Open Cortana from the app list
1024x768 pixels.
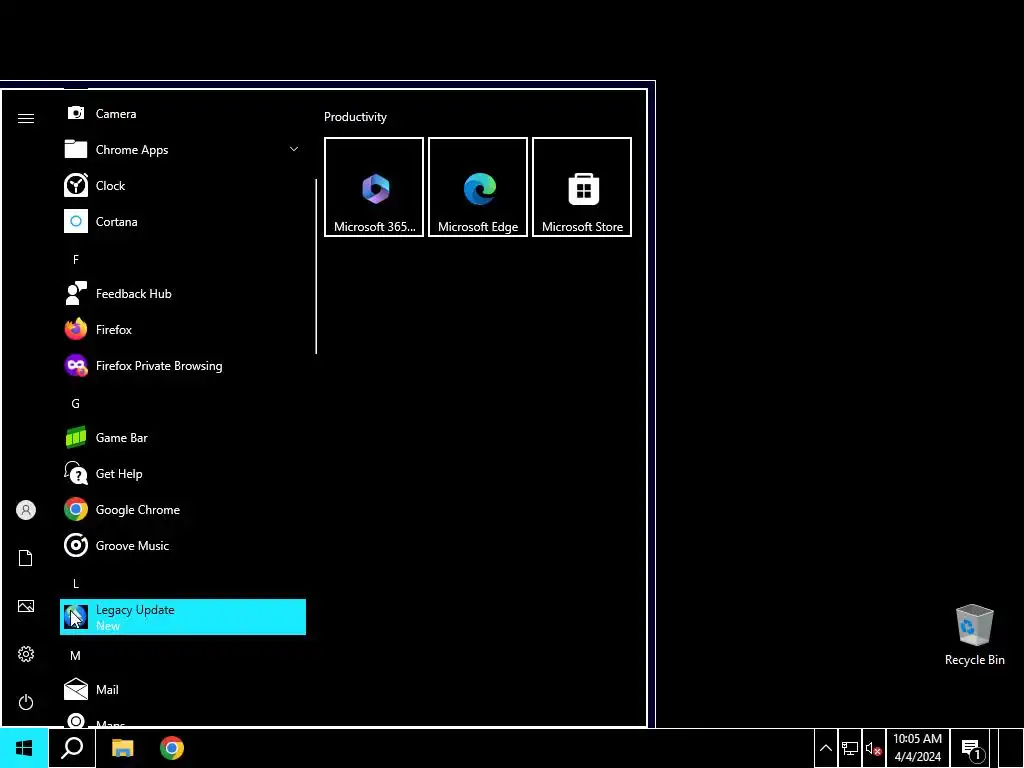183,221
